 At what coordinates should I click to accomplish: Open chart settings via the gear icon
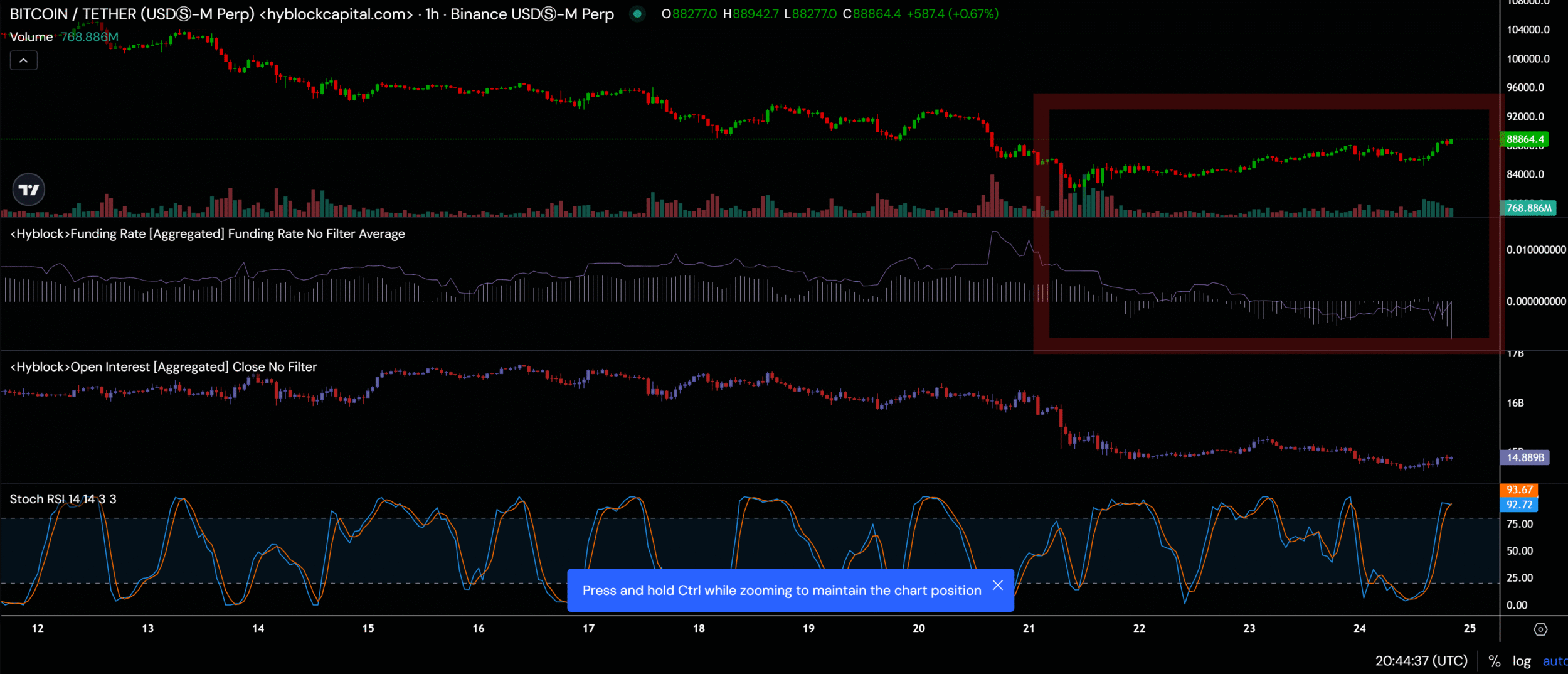tap(1540, 629)
